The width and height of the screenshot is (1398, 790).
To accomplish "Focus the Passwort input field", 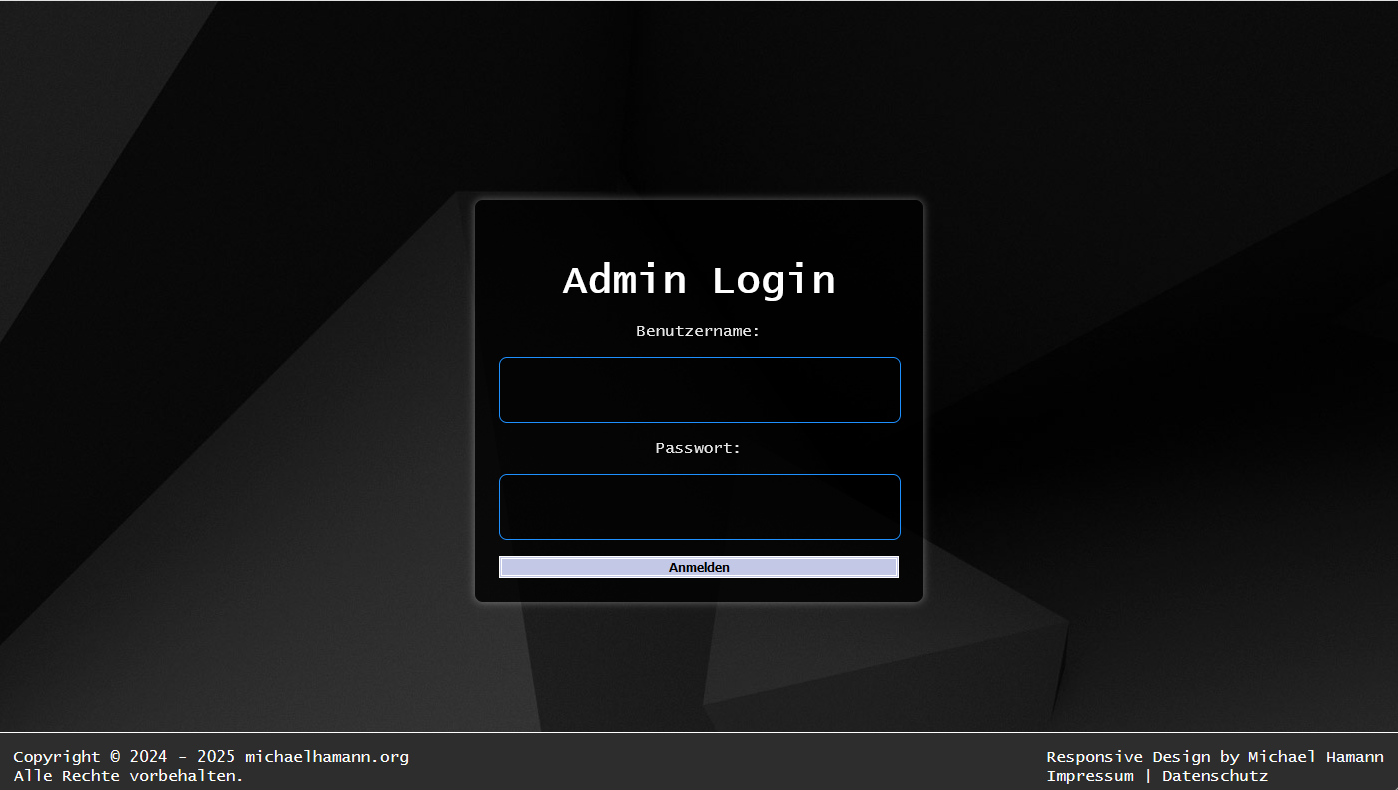I will 699,507.
